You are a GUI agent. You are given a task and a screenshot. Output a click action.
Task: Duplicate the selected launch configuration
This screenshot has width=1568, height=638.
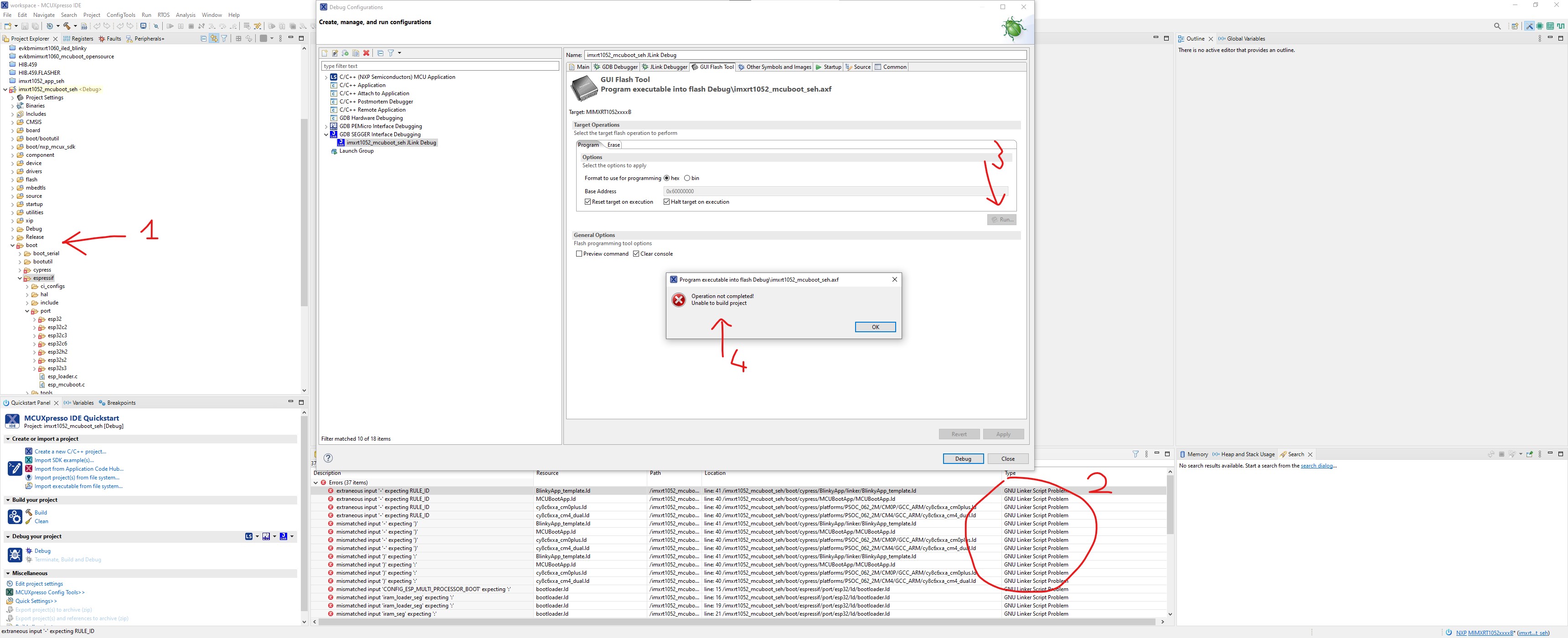pyautogui.click(x=356, y=53)
